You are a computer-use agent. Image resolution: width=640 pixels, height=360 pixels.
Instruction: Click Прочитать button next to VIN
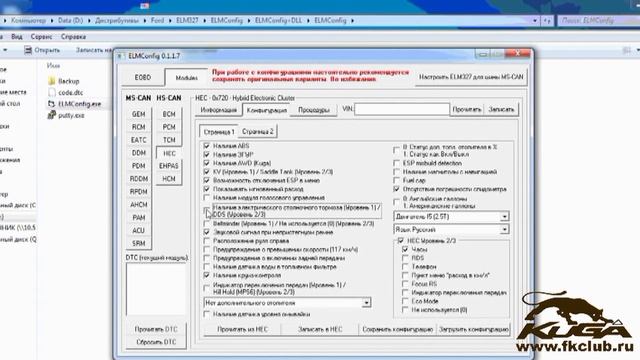[467, 109]
